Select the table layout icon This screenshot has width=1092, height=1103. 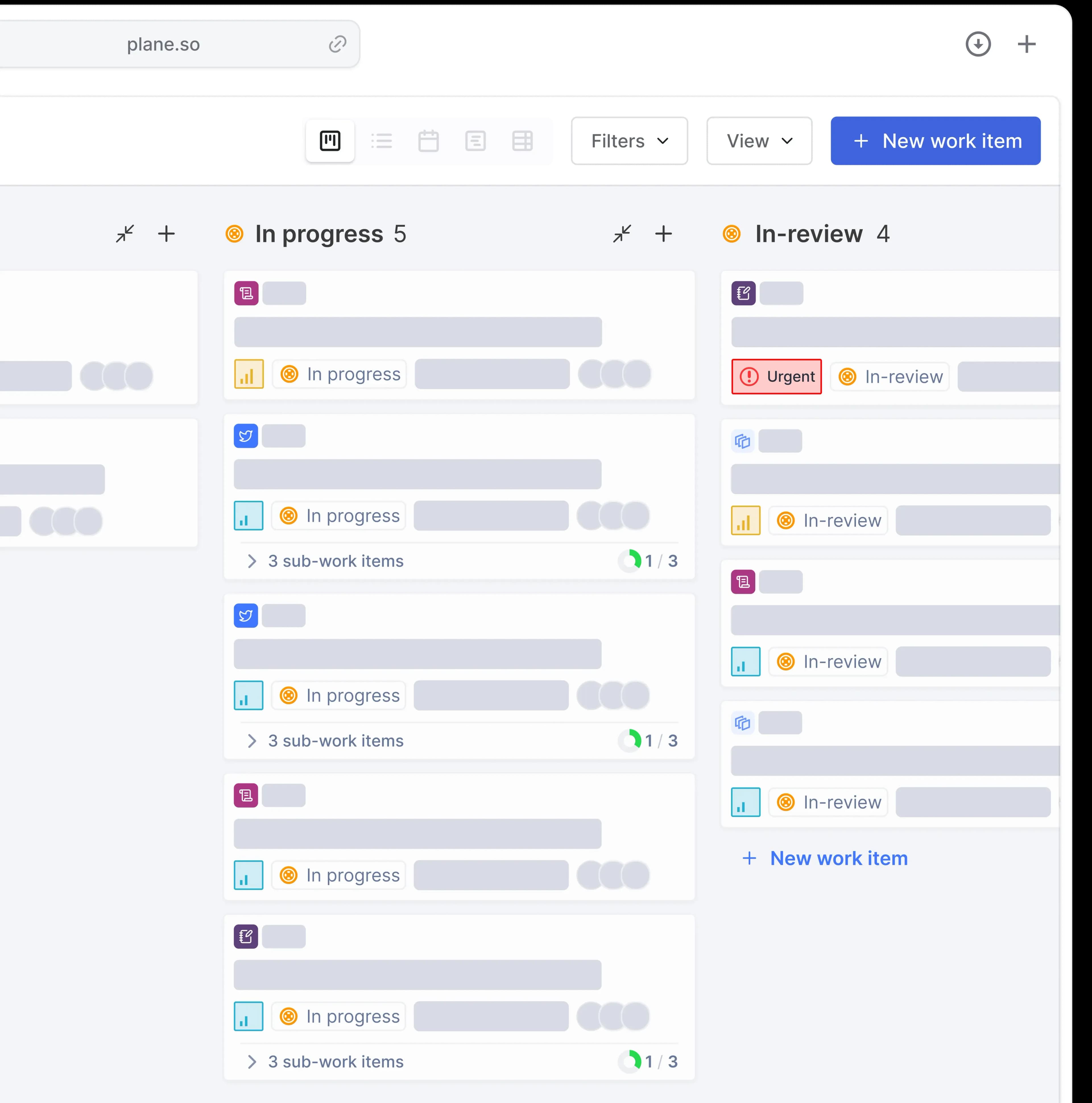pyautogui.click(x=522, y=141)
